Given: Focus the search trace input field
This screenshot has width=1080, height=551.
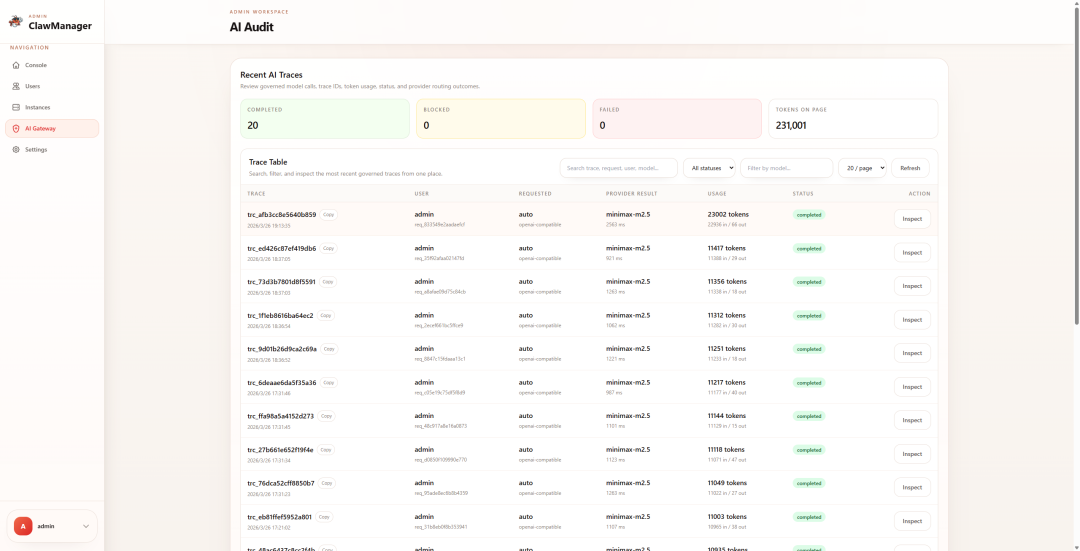Looking at the screenshot, I should coord(618,168).
